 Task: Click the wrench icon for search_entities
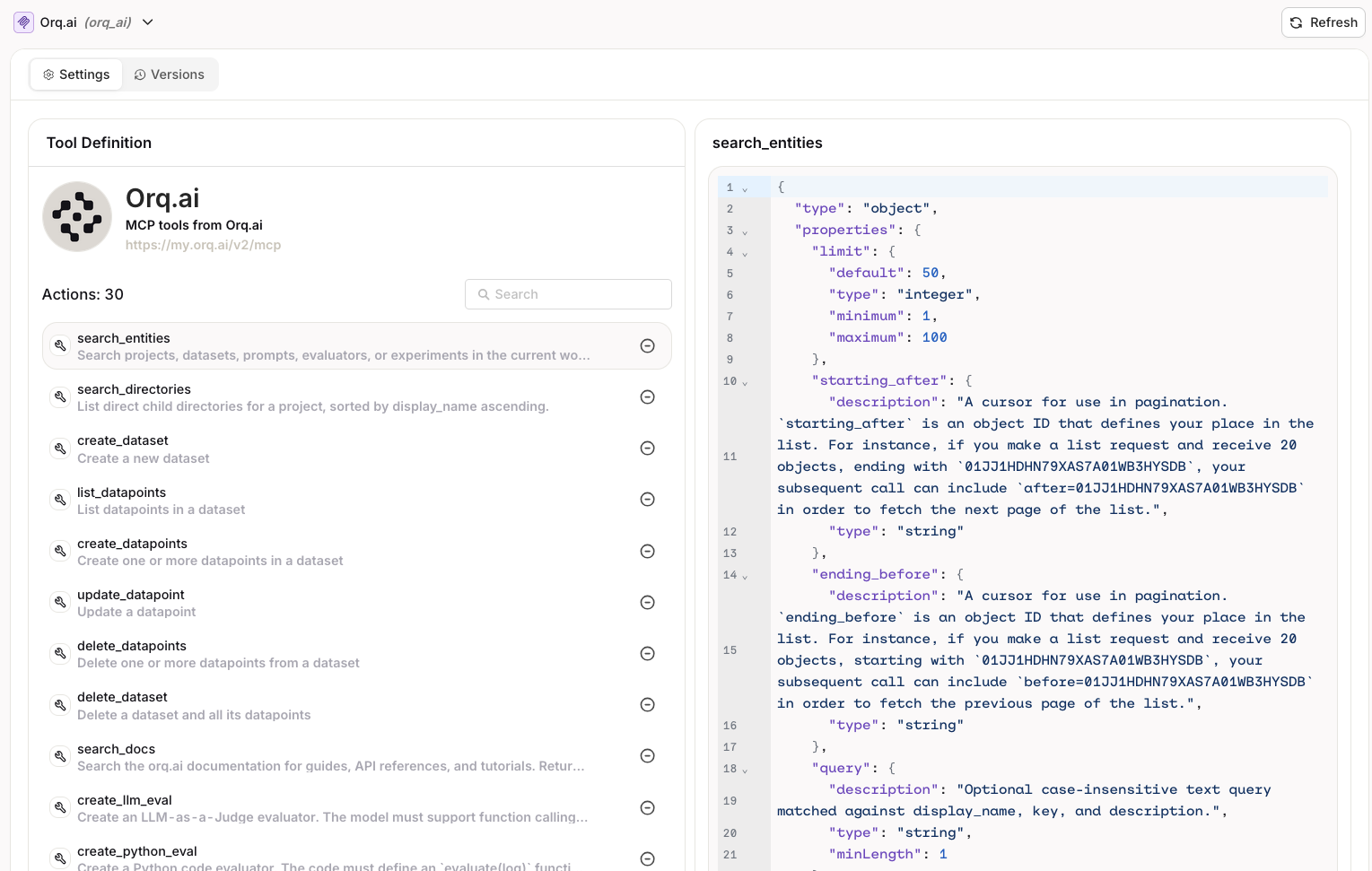(60, 345)
